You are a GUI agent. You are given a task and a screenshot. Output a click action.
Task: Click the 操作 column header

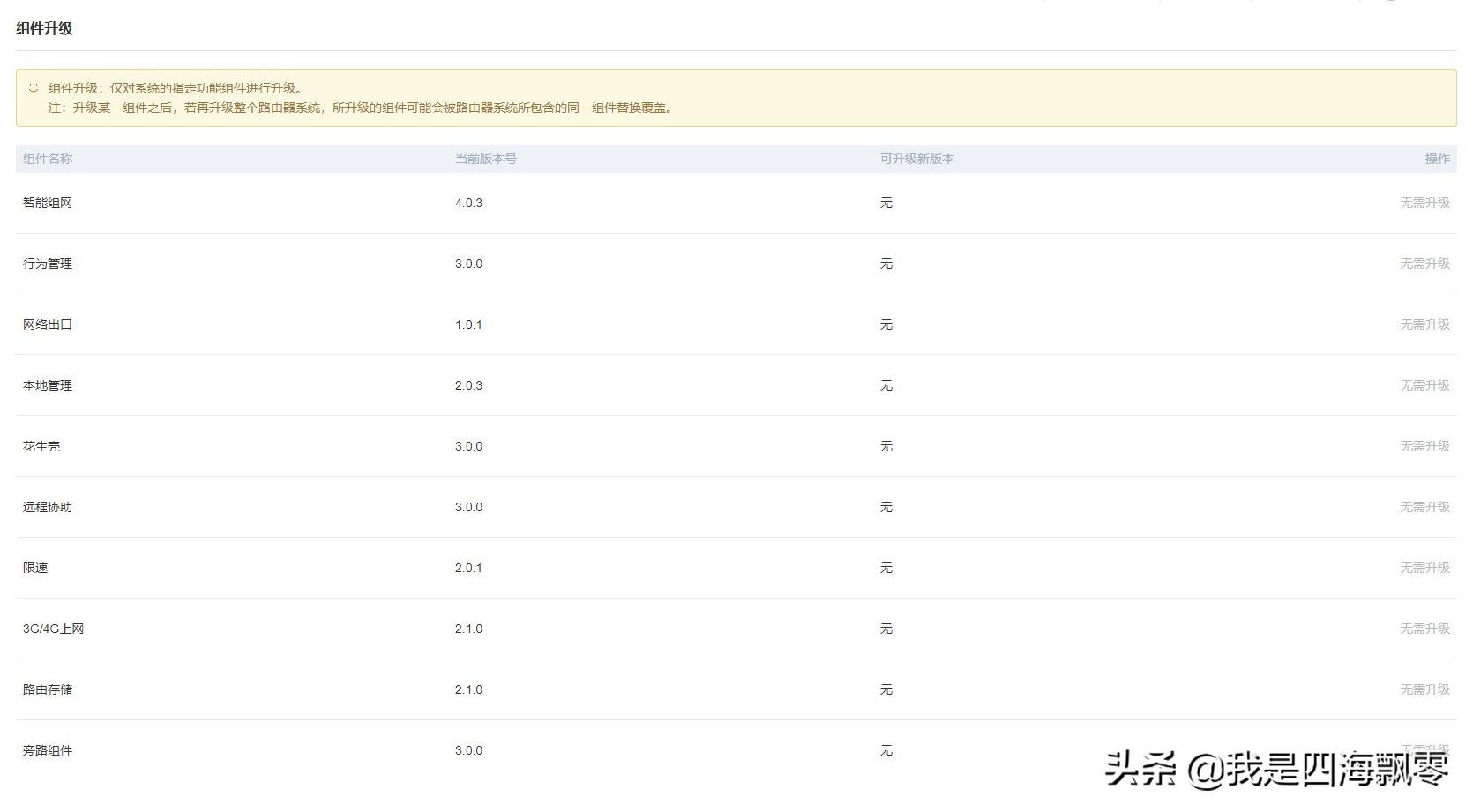coord(1437,159)
